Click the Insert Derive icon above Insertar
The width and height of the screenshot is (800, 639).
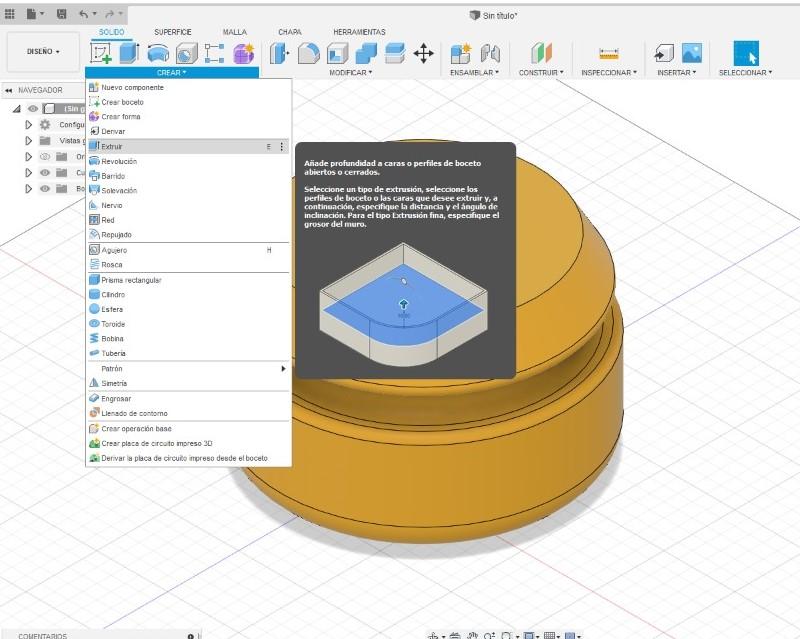point(664,53)
